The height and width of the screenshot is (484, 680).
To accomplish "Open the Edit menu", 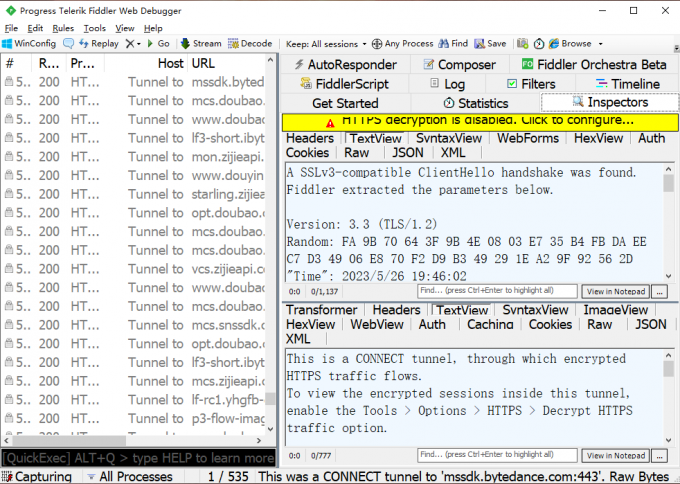I will 35,28.
